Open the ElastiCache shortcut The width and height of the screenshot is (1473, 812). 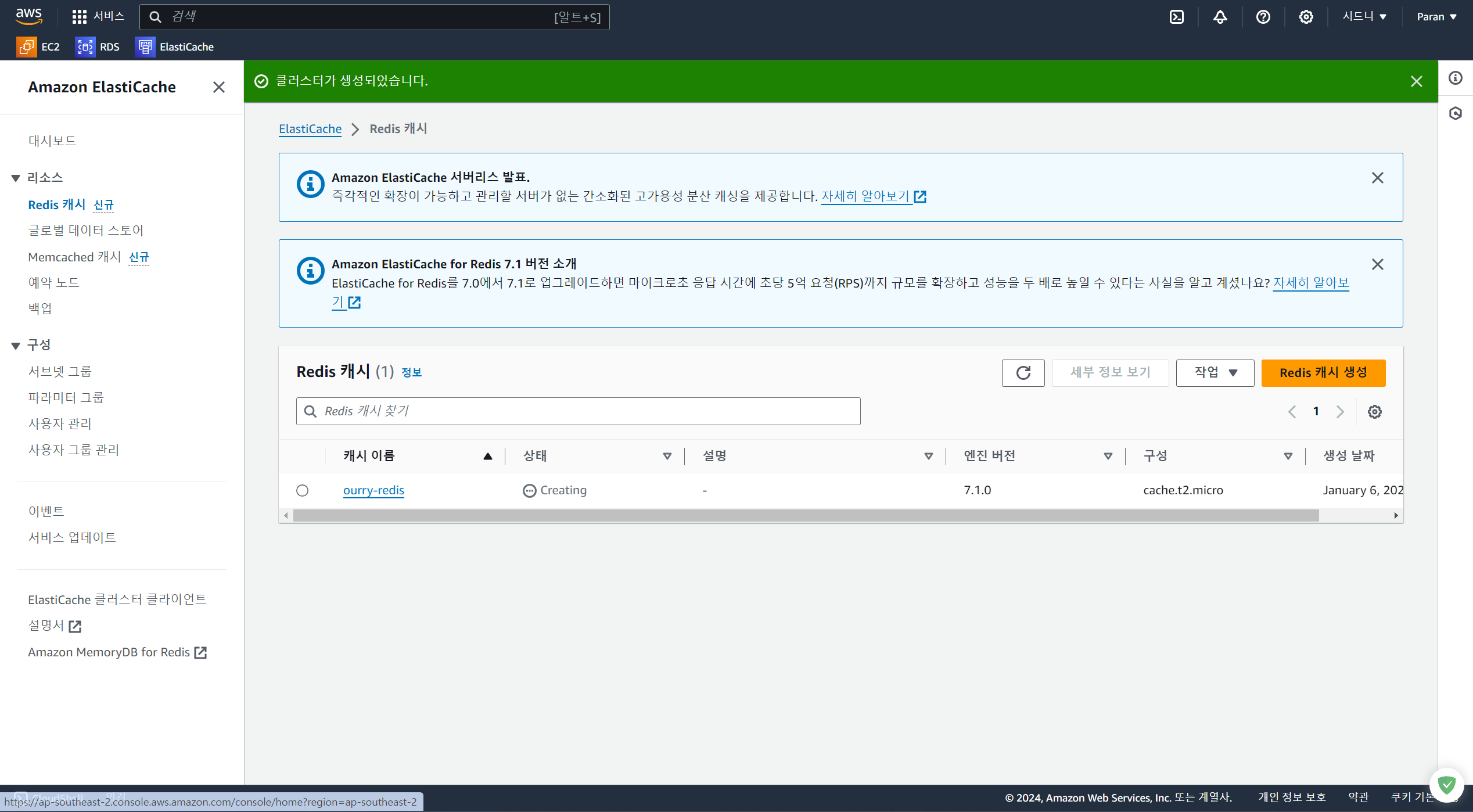(174, 47)
